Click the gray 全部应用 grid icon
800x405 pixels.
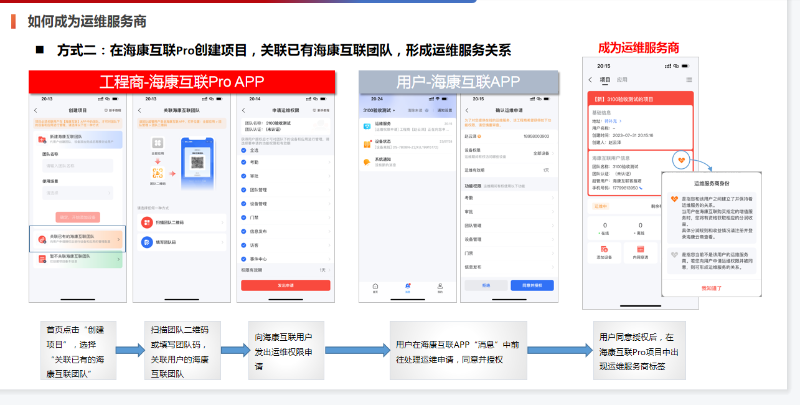pyautogui.click(x=158, y=143)
